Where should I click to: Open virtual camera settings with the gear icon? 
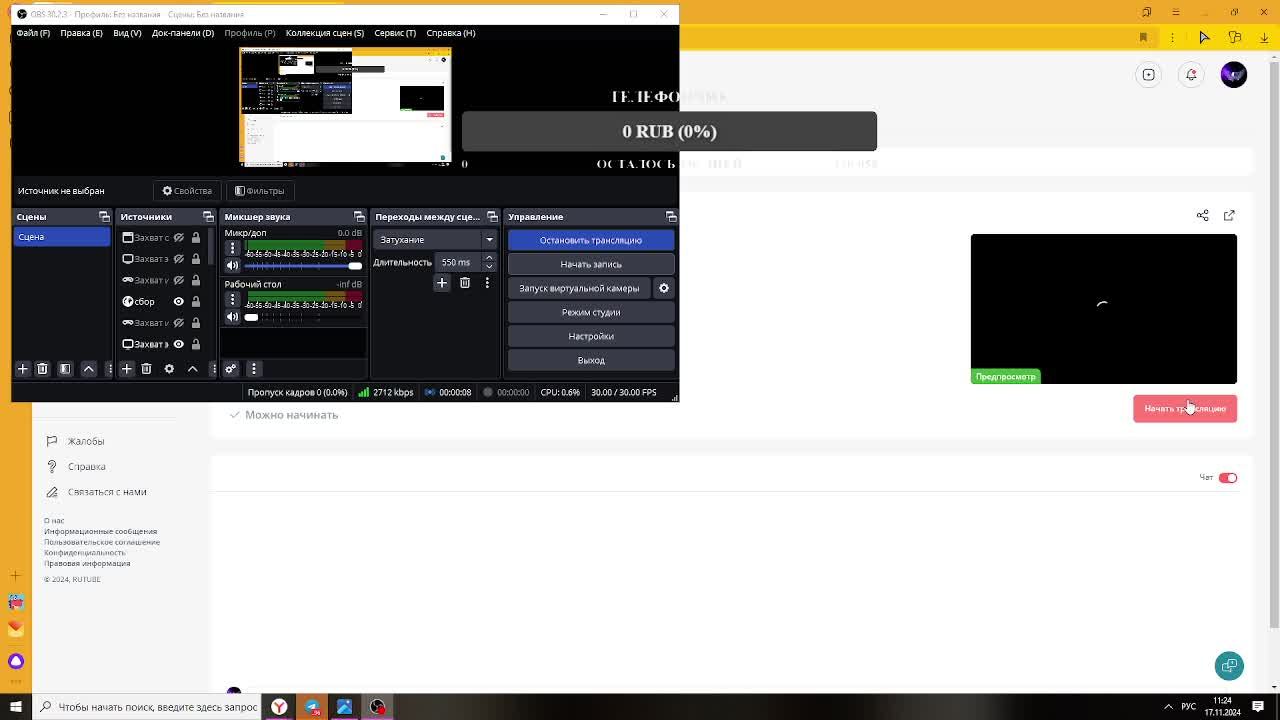pos(664,288)
